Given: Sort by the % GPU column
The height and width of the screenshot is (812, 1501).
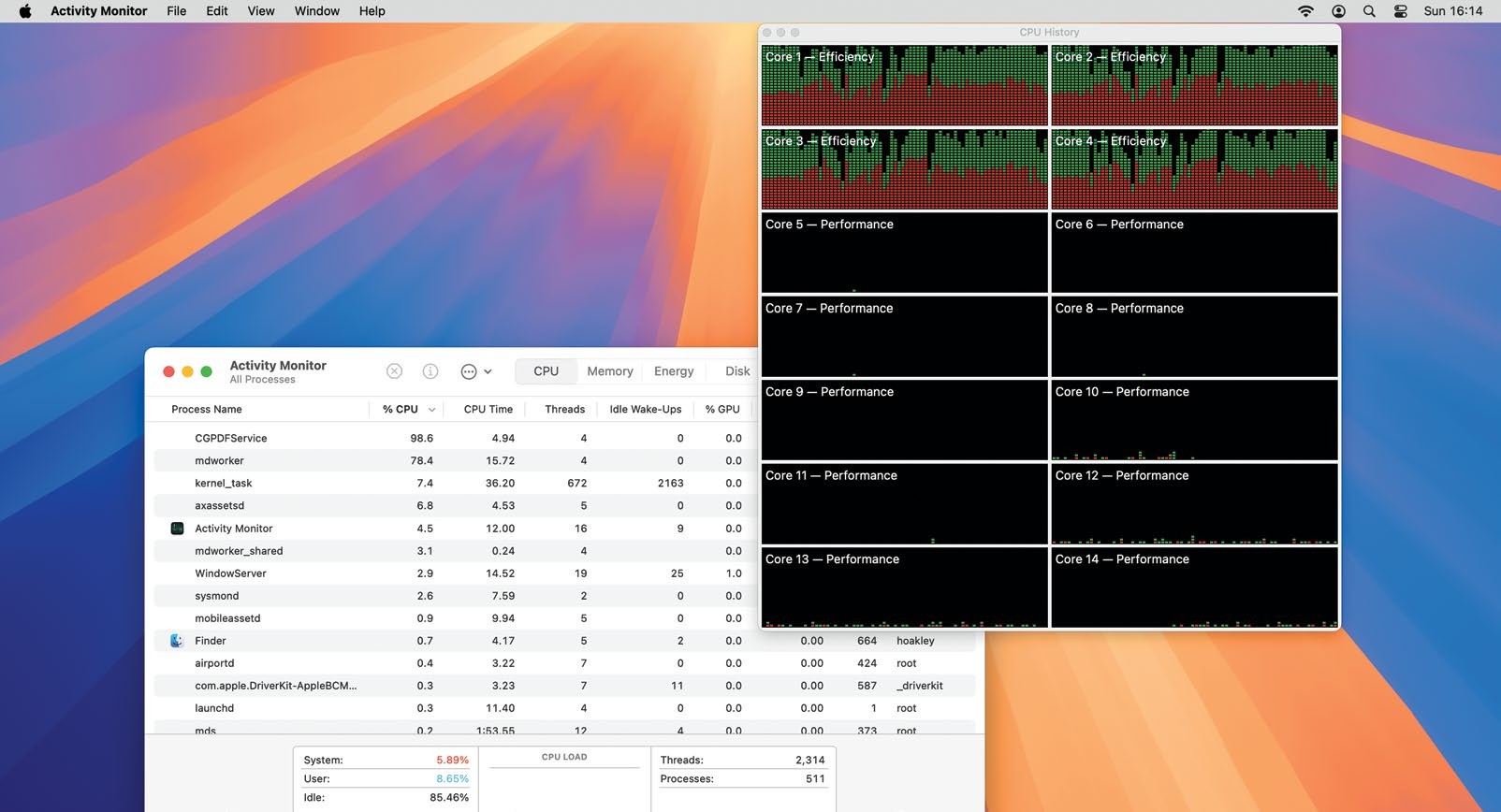Looking at the screenshot, I should (x=722, y=410).
